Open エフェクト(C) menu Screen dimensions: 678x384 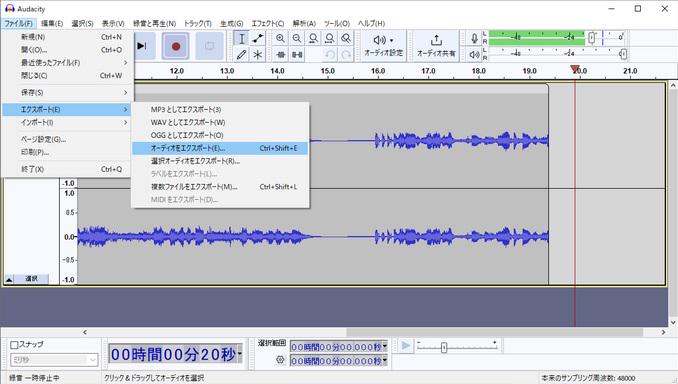pyautogui.click(x=268, y=23)
